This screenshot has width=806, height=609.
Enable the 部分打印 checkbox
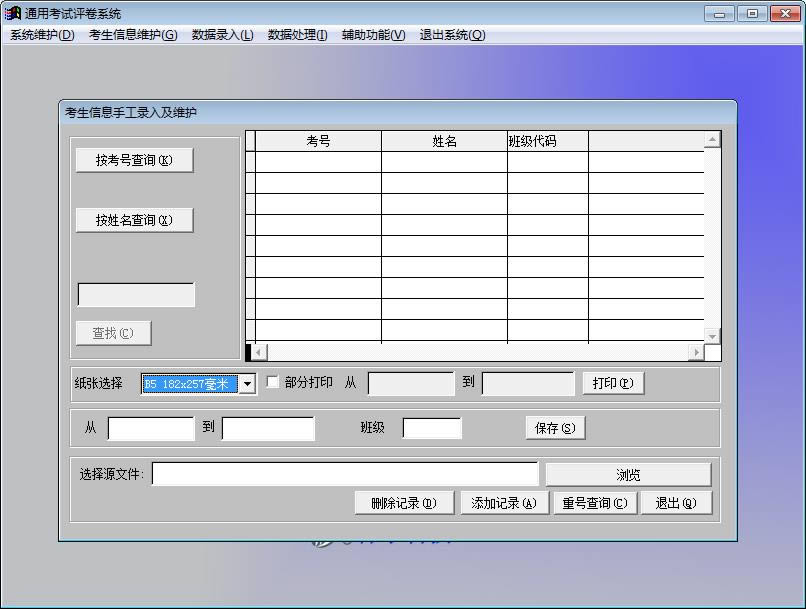pos(272,382)
